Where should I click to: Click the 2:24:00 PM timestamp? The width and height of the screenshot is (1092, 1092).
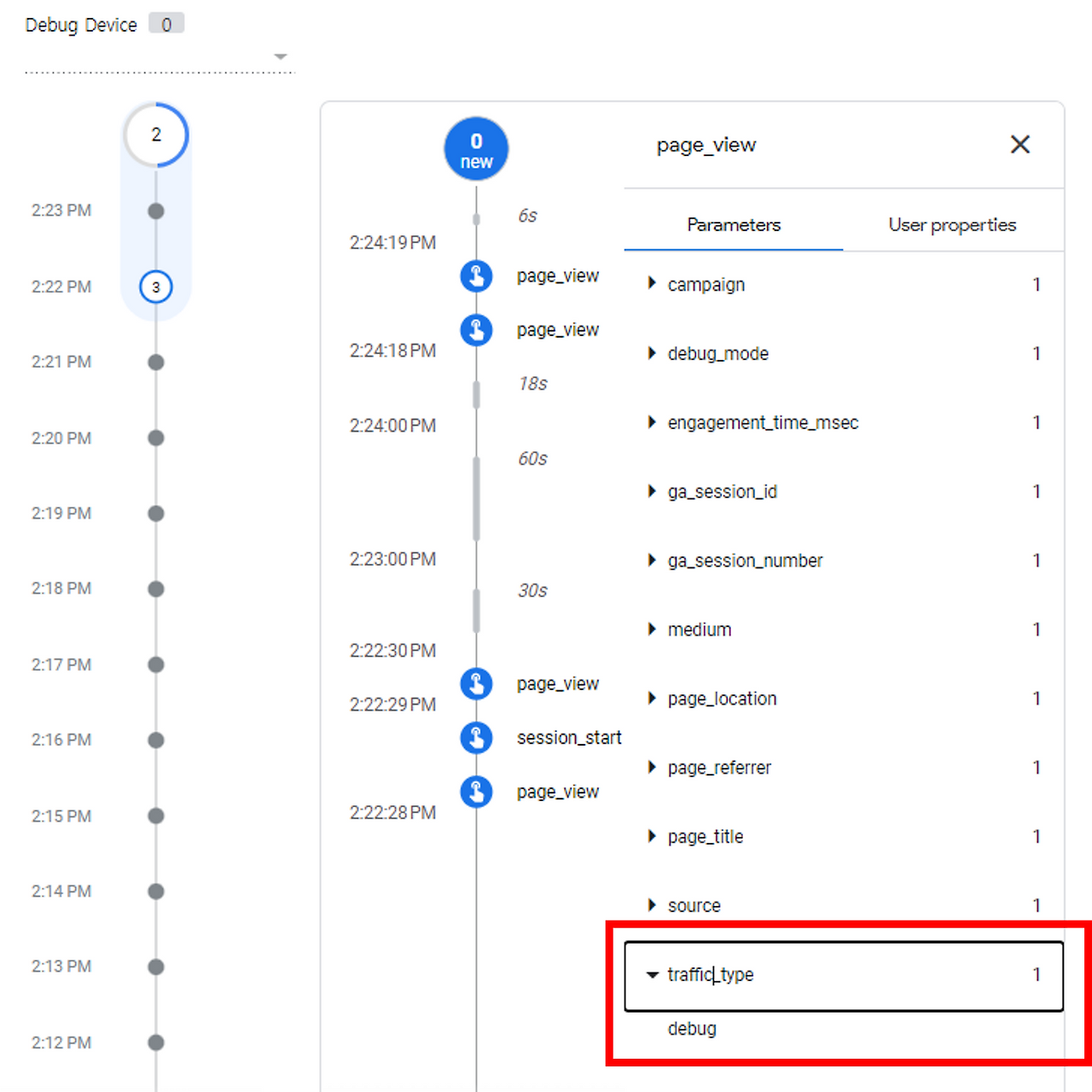(392, 426)
